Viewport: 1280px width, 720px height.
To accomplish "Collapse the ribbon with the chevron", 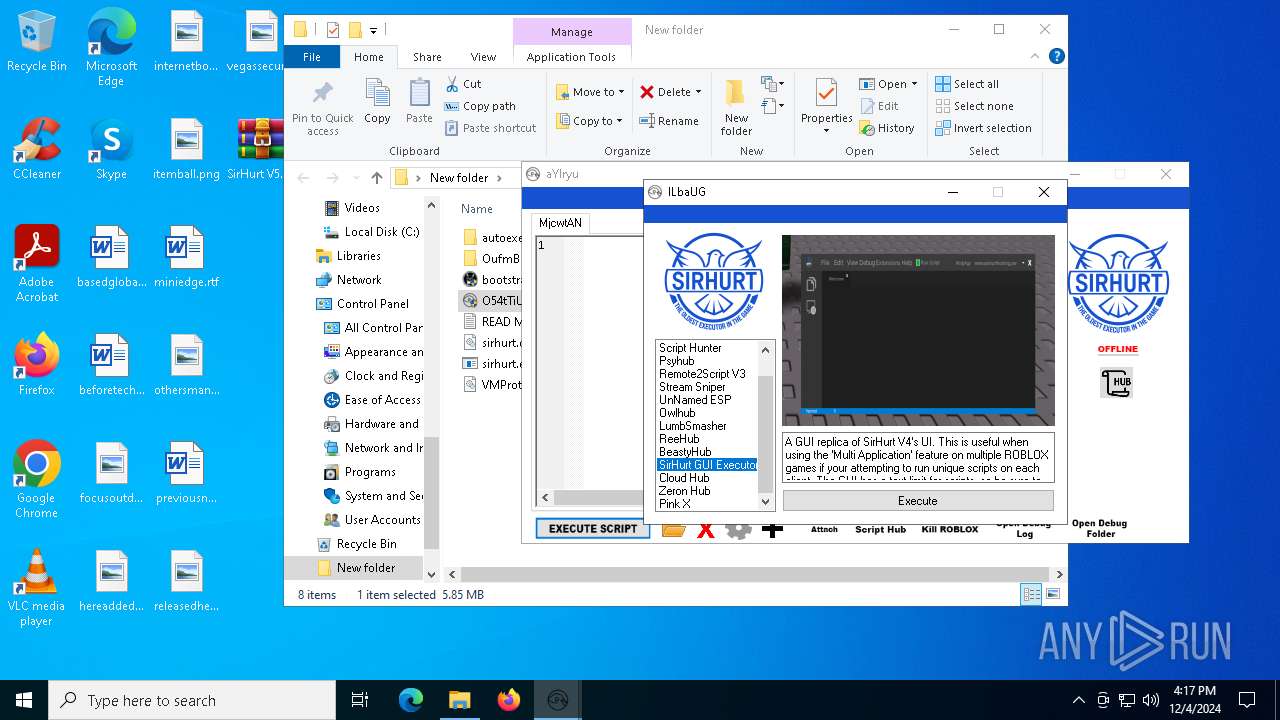I will point(1035,57).
